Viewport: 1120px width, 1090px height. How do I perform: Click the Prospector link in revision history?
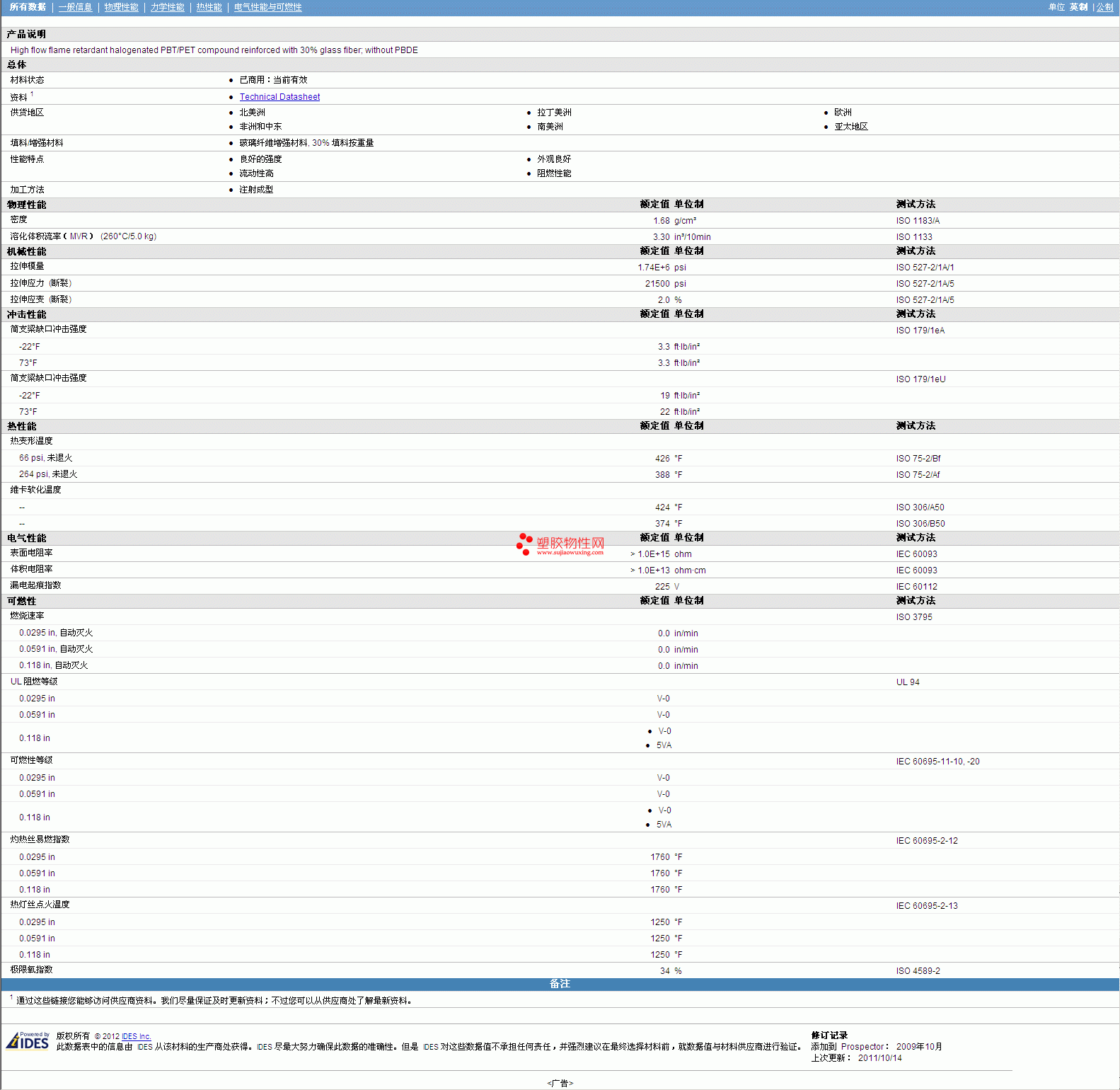pos(862,1047)
